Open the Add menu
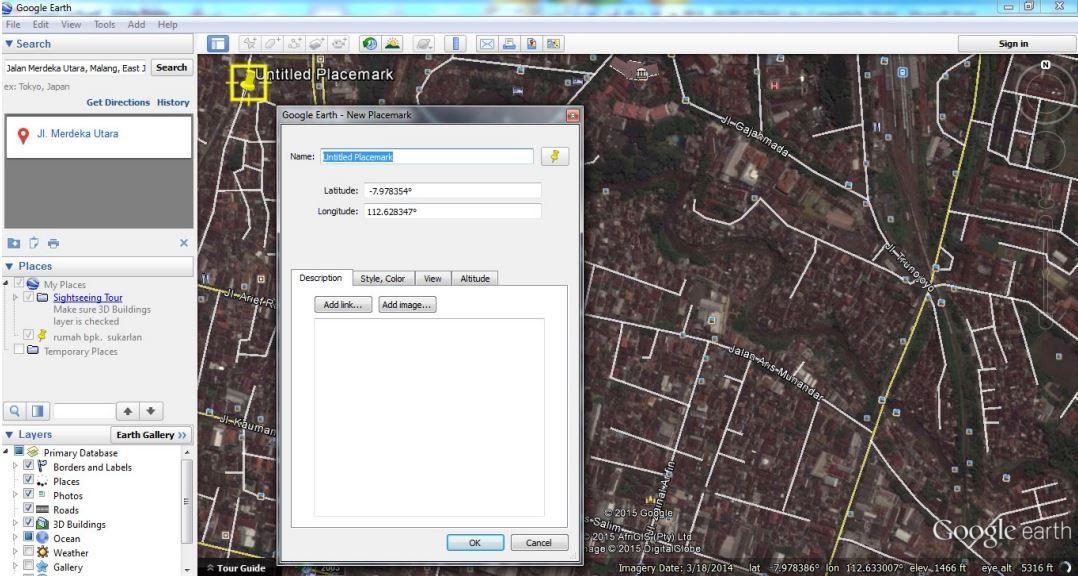This screenshot has height=576, width=1078. [136, 24]
